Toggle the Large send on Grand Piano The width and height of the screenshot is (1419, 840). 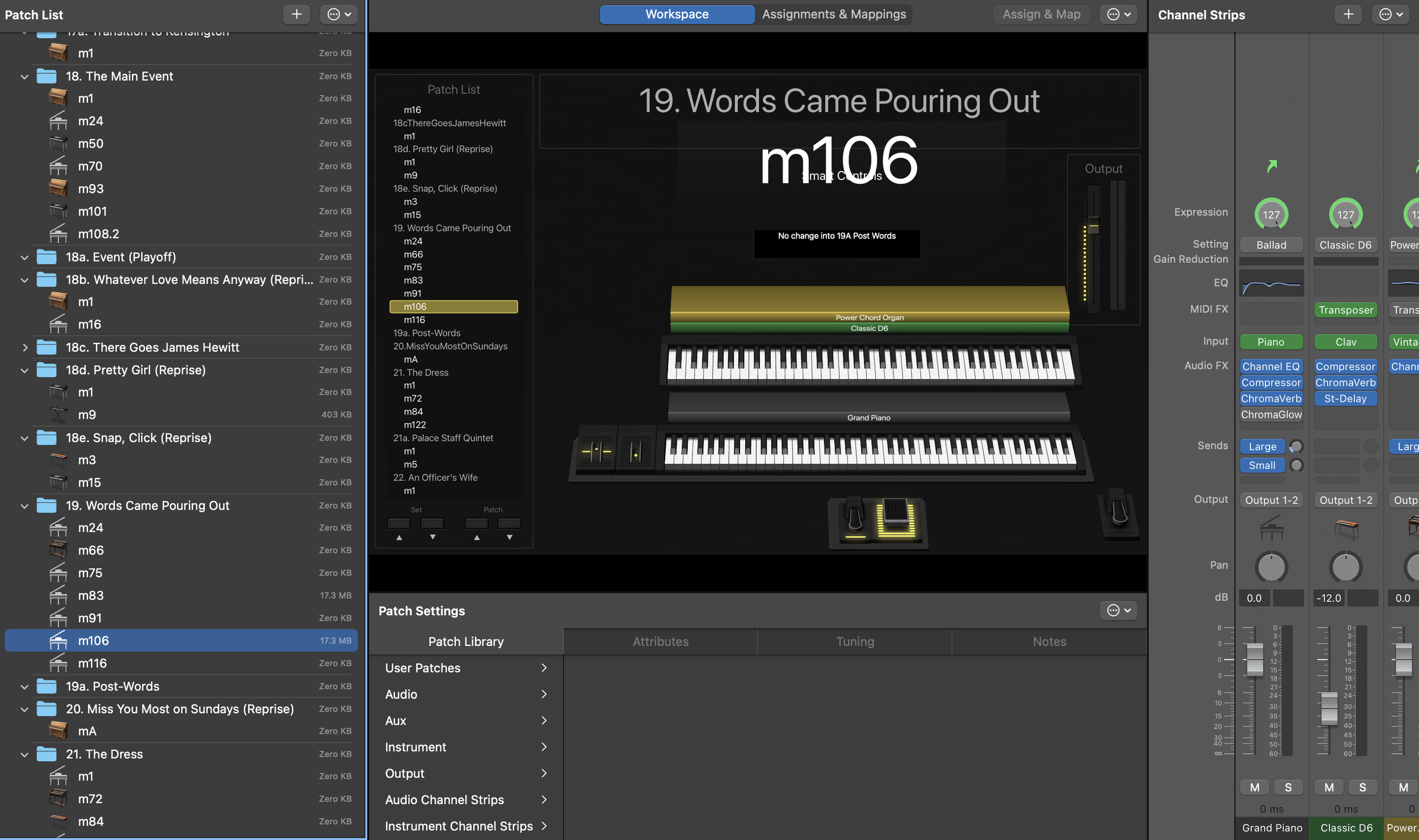click(x=1262, y=447)
